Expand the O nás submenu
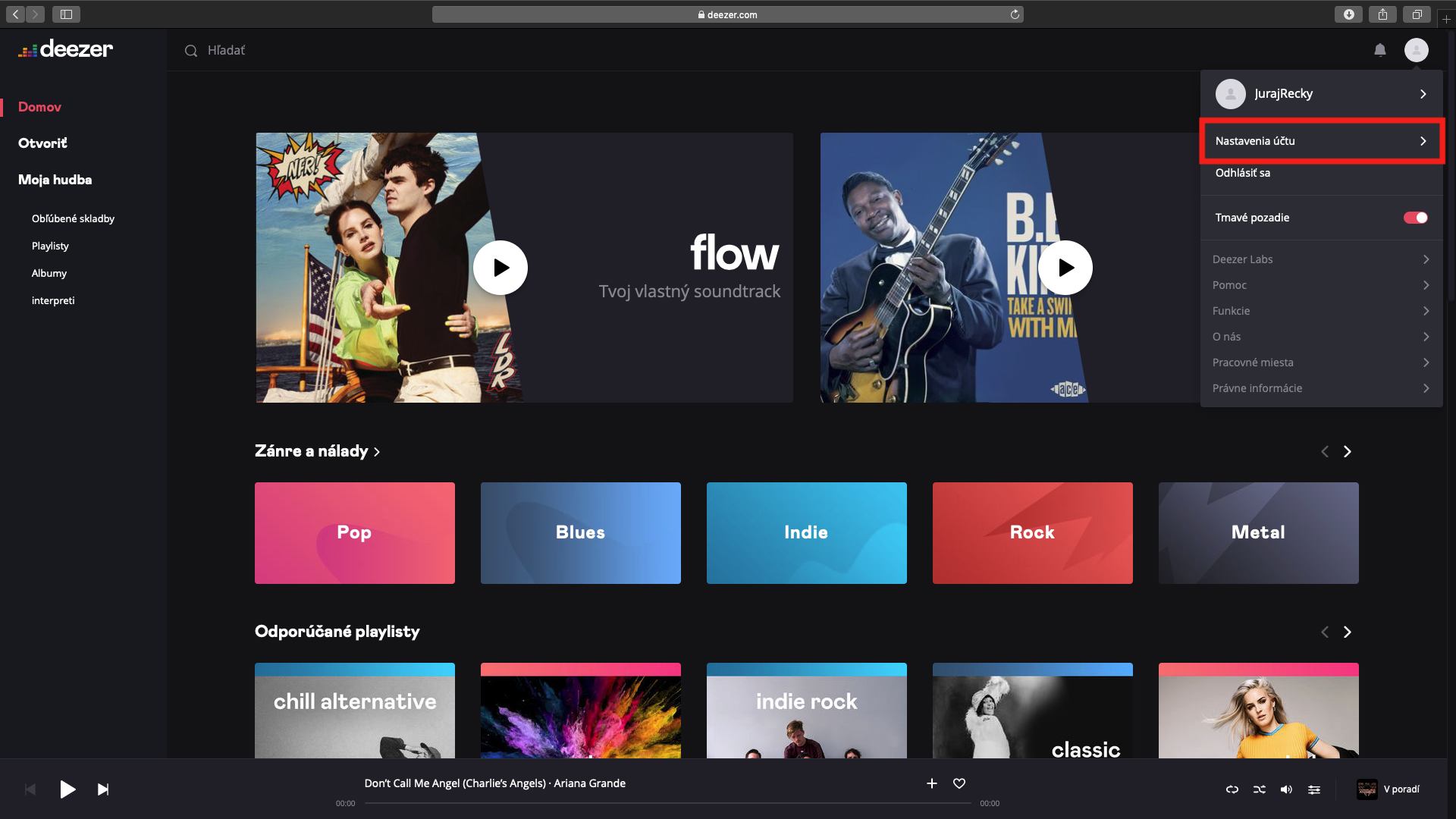Screen dimensions: 1456x819 pyautogui.click(x=1322, y=337)
